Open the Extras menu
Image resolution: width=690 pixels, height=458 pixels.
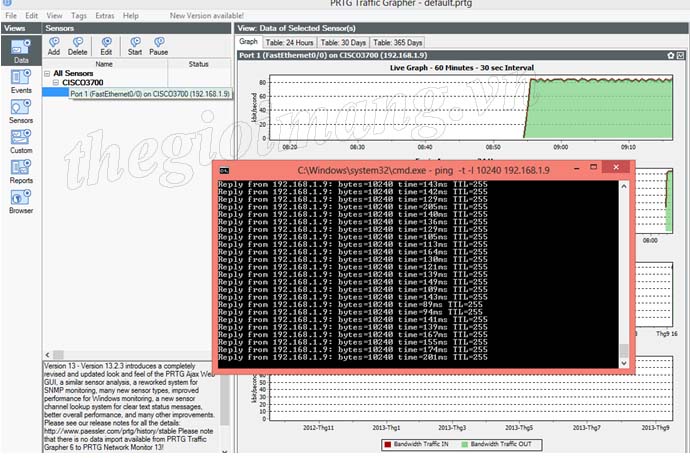tap(105, 16)
